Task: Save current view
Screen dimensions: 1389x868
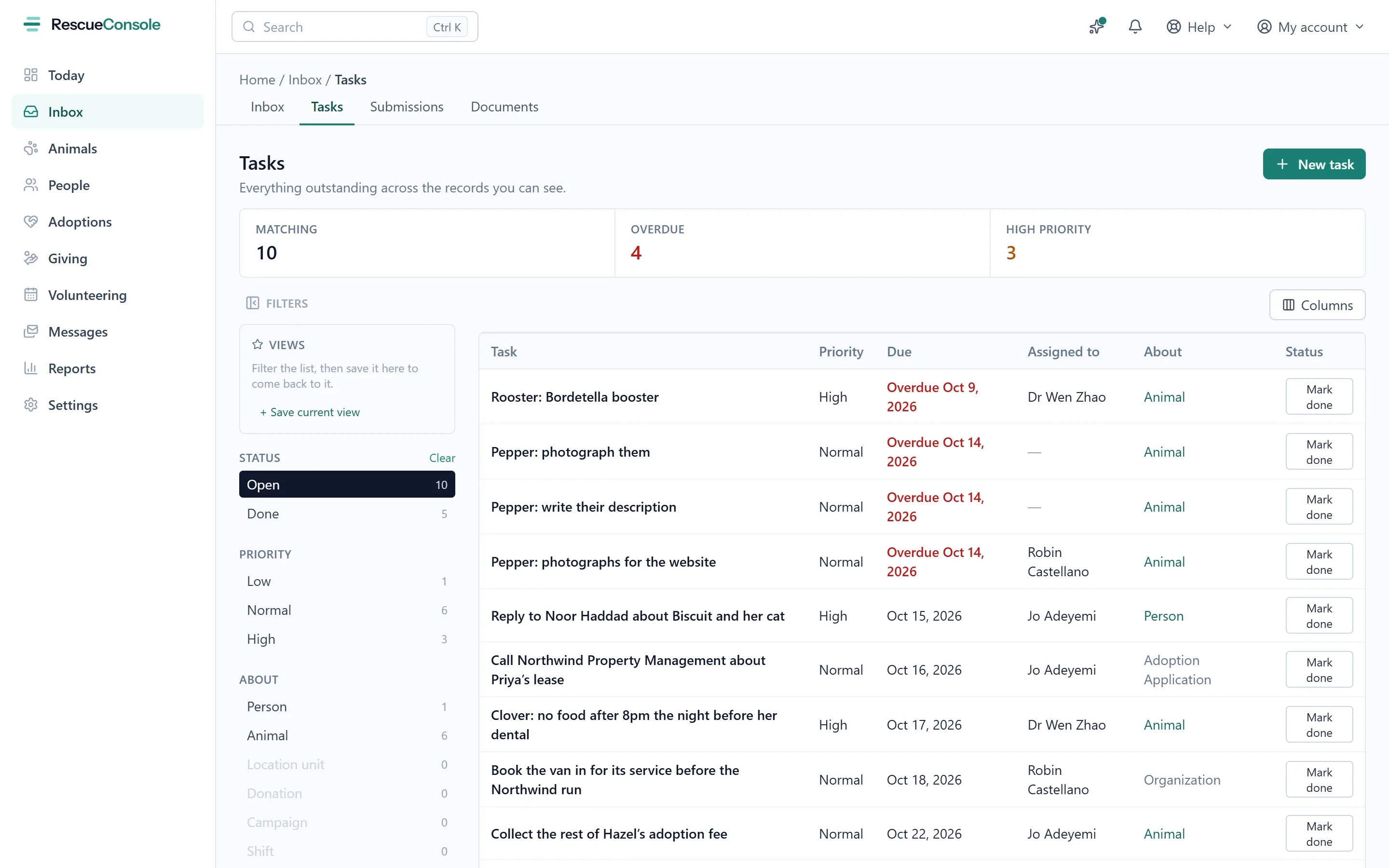Action: (x=310, y=412)
